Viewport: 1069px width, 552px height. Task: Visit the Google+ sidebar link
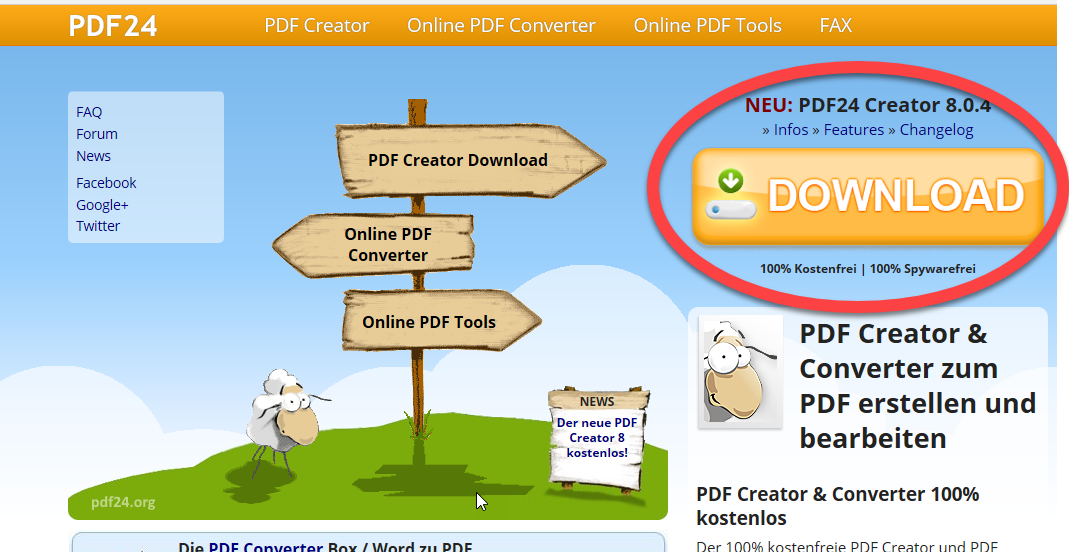[102, 204]
